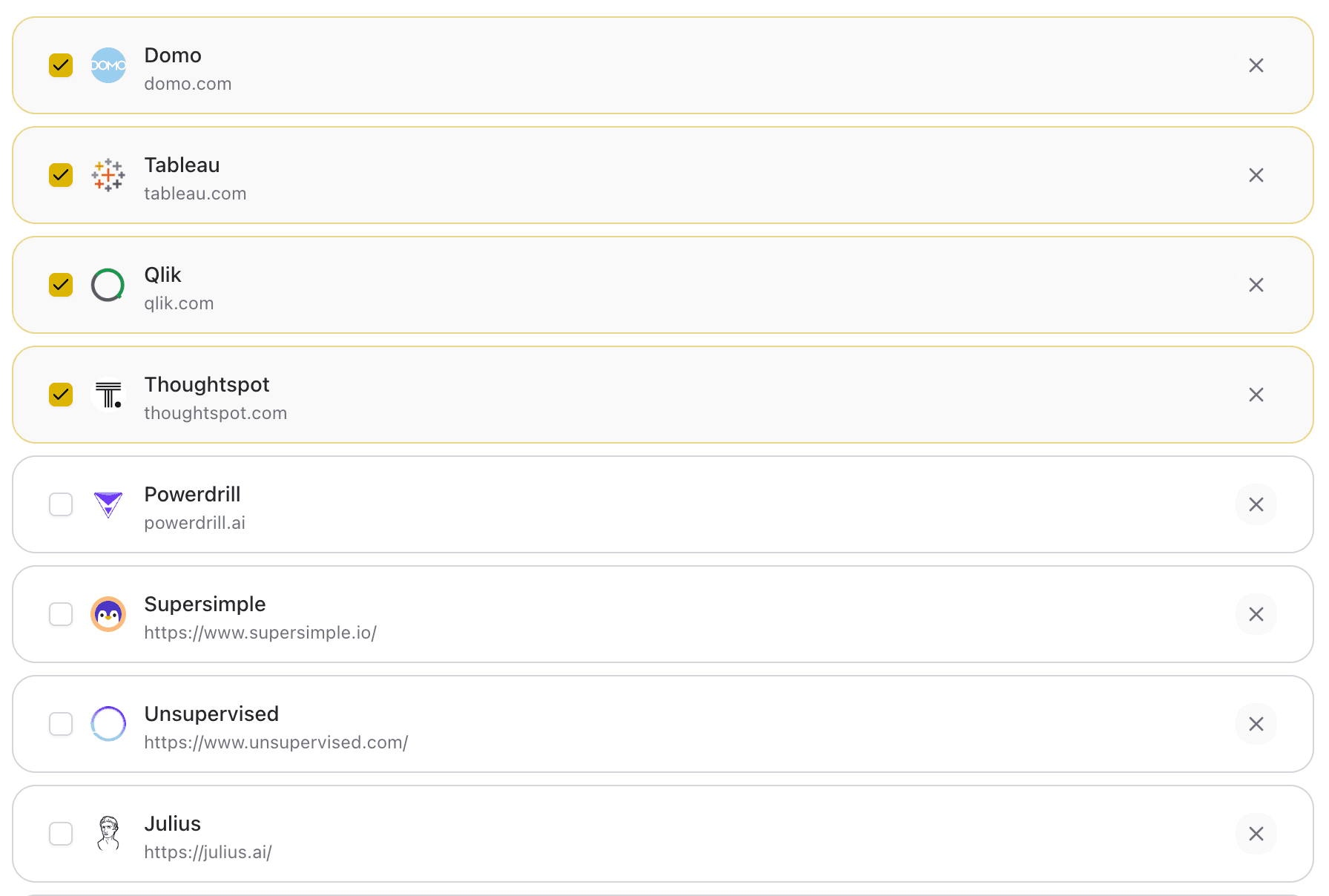Enable the Julius checkbox
Image resolution: width=1329 pixels, height=896 pixels.
coord(60,834)
